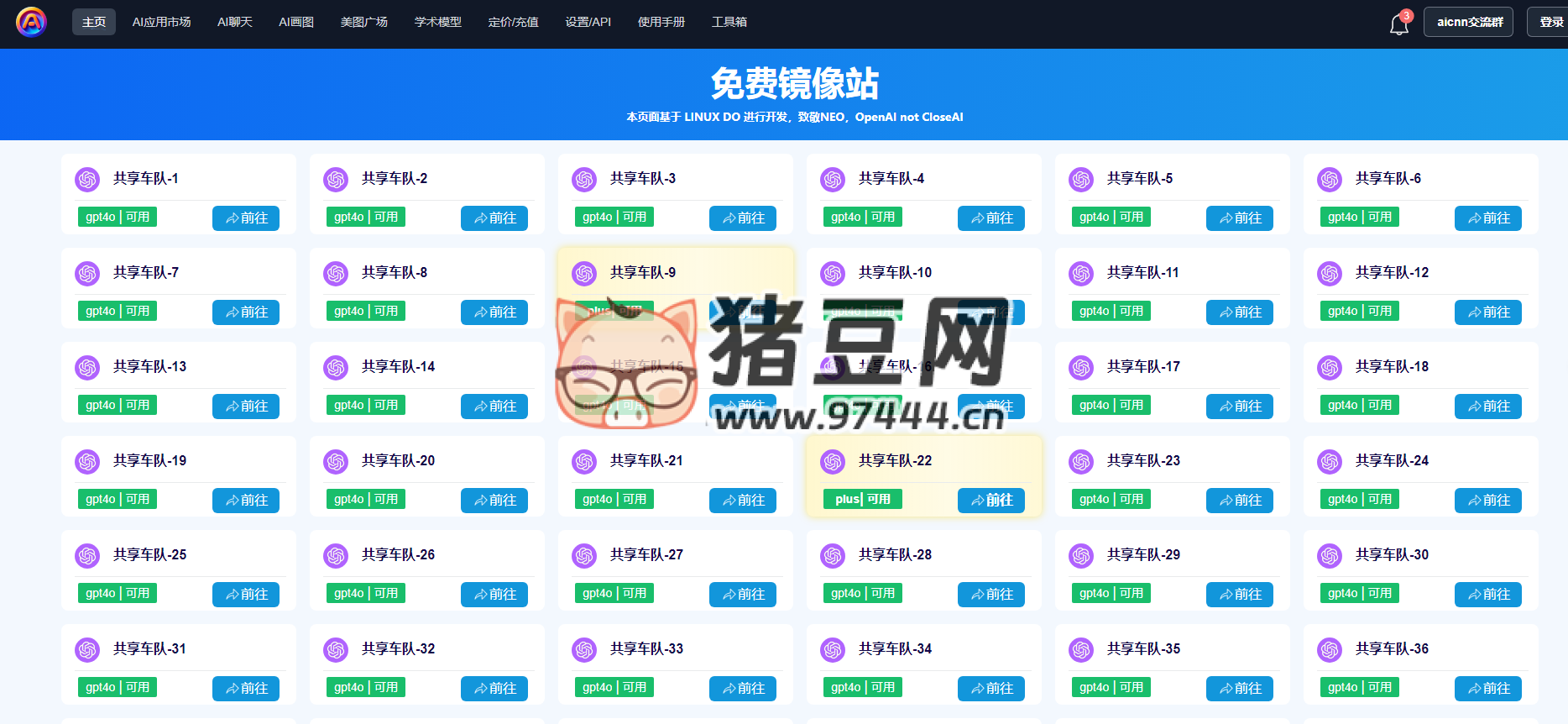Open the 工具箱 menu
The width and height of the screenshot is (1568, 724).
click(729, 22)
